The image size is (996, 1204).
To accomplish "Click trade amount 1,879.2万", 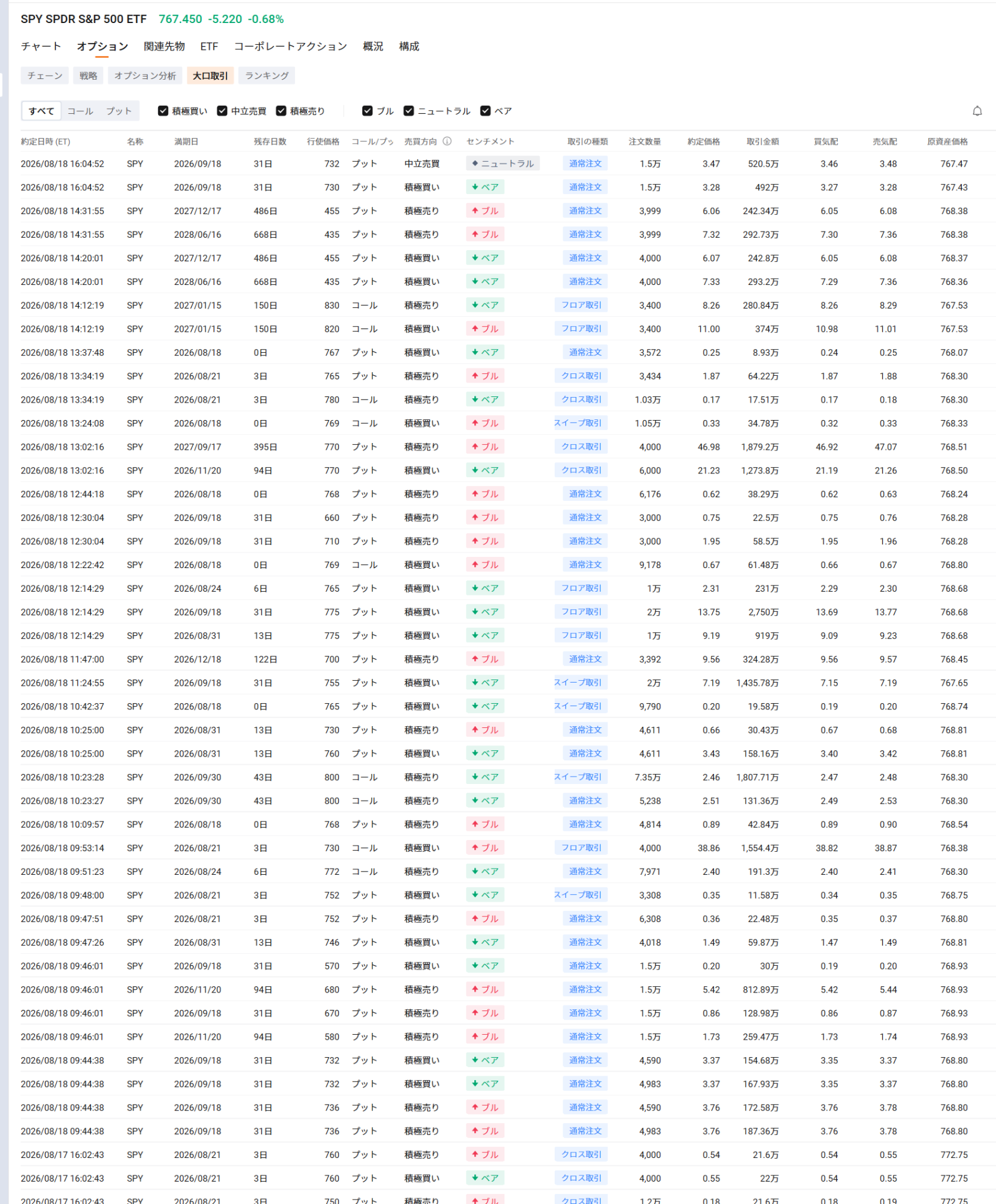I will 759,447.
